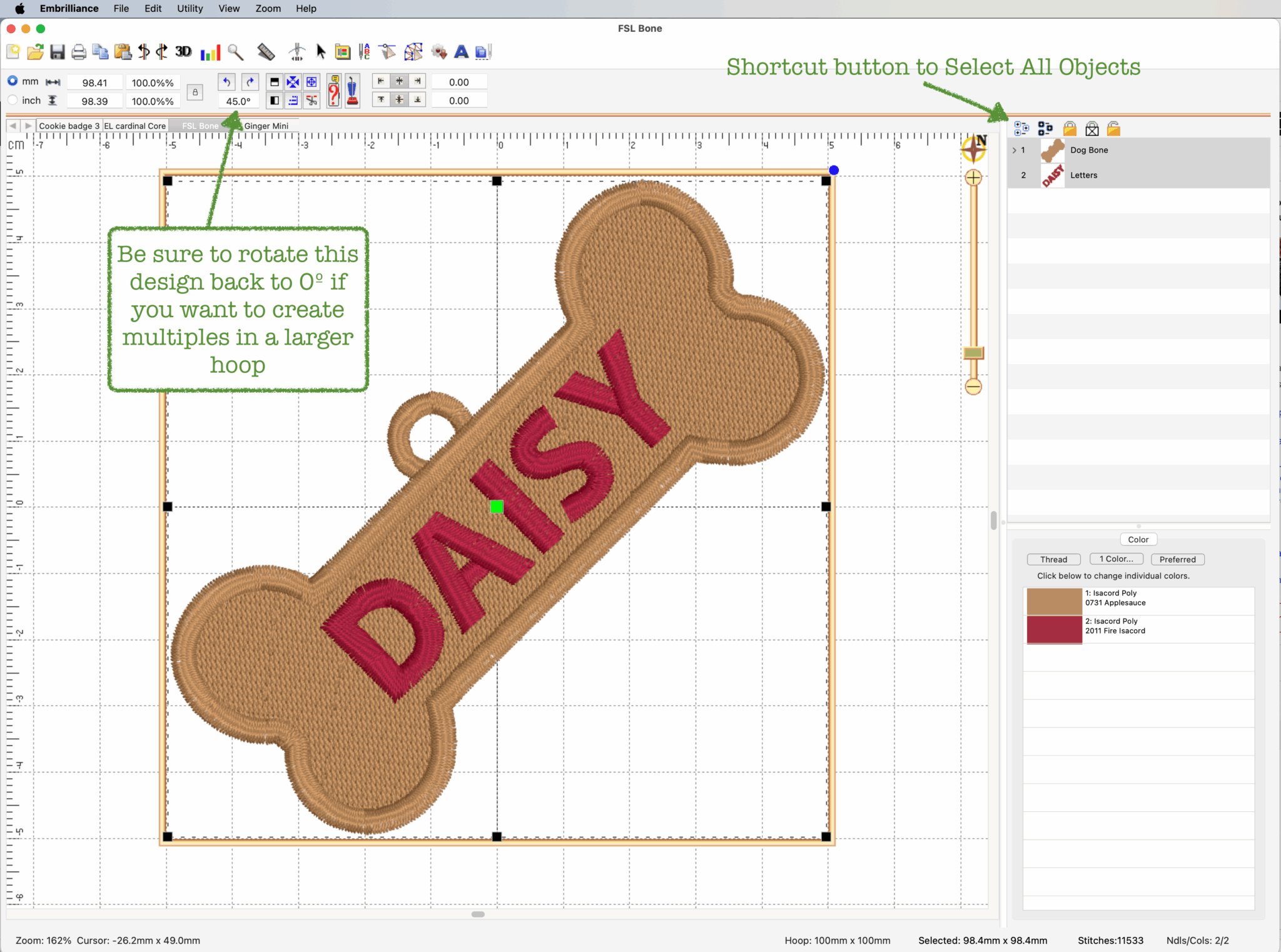
Task: Click the closed yellow padlock lock icon
Action: click(x=1070, y=129)
